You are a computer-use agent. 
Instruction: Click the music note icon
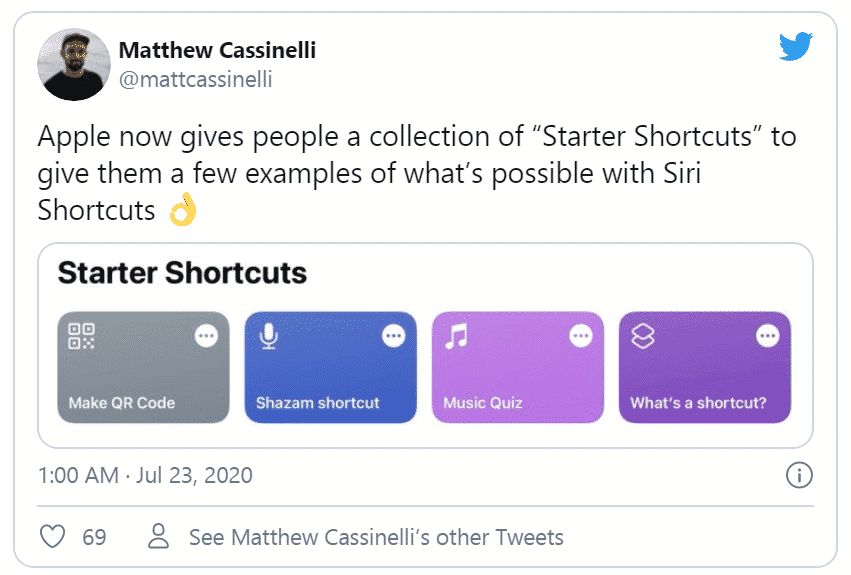(x=456, y=337)
